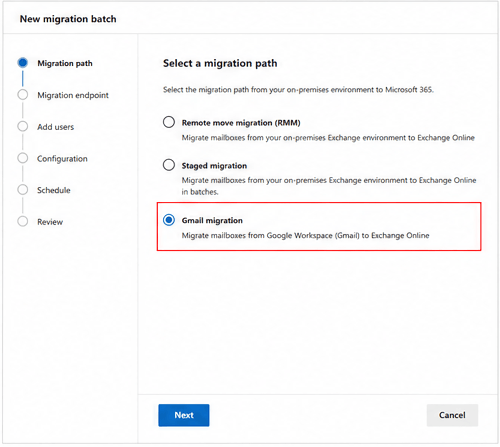Click the on-premises to Microsoft 365 instruction text

[298, 90]
